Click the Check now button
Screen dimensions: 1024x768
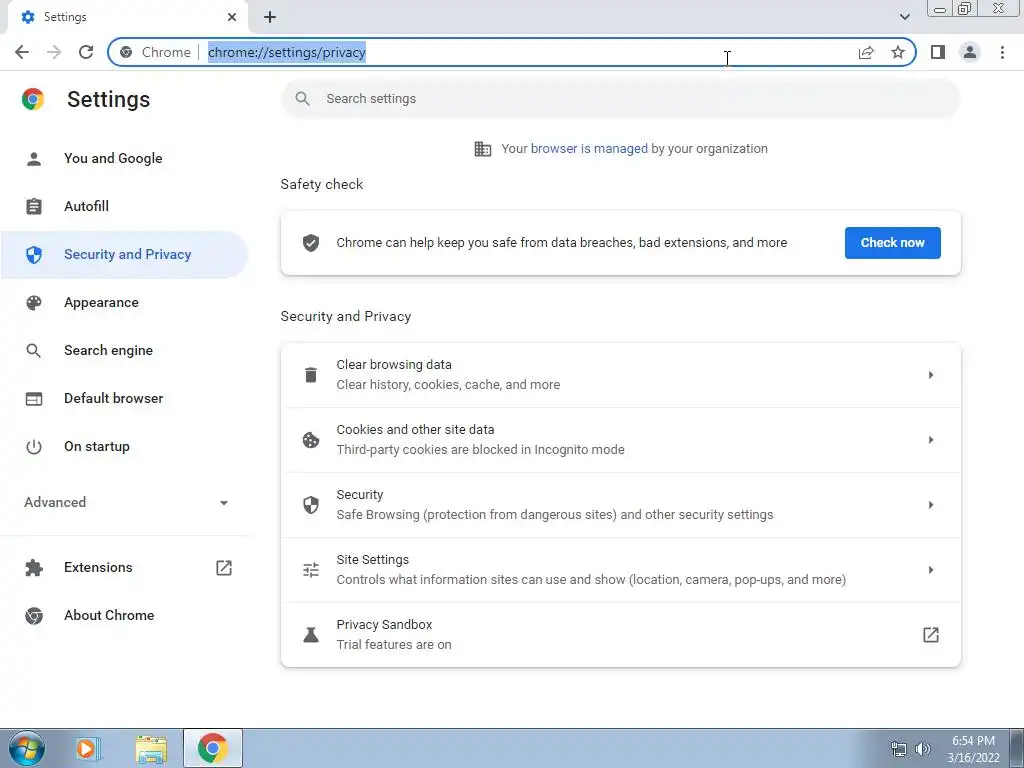click(x=893, y=243)
